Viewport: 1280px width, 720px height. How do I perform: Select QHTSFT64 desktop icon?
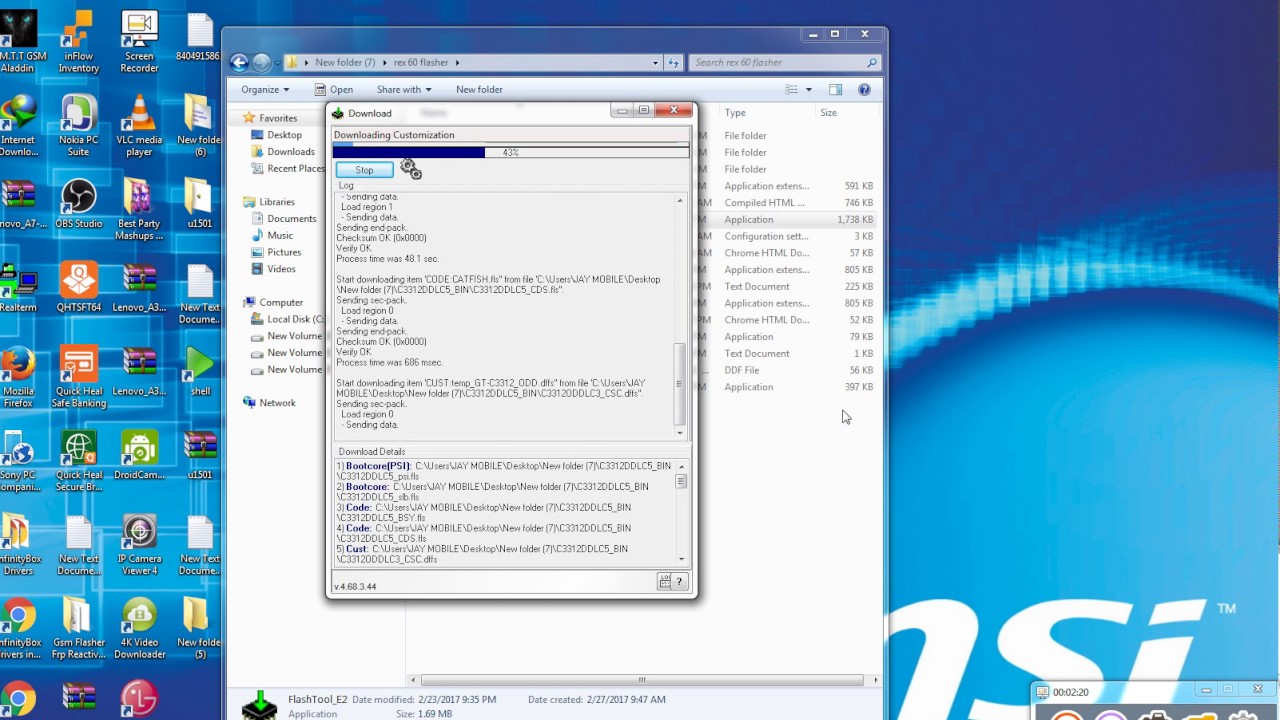tap(78, 287)
